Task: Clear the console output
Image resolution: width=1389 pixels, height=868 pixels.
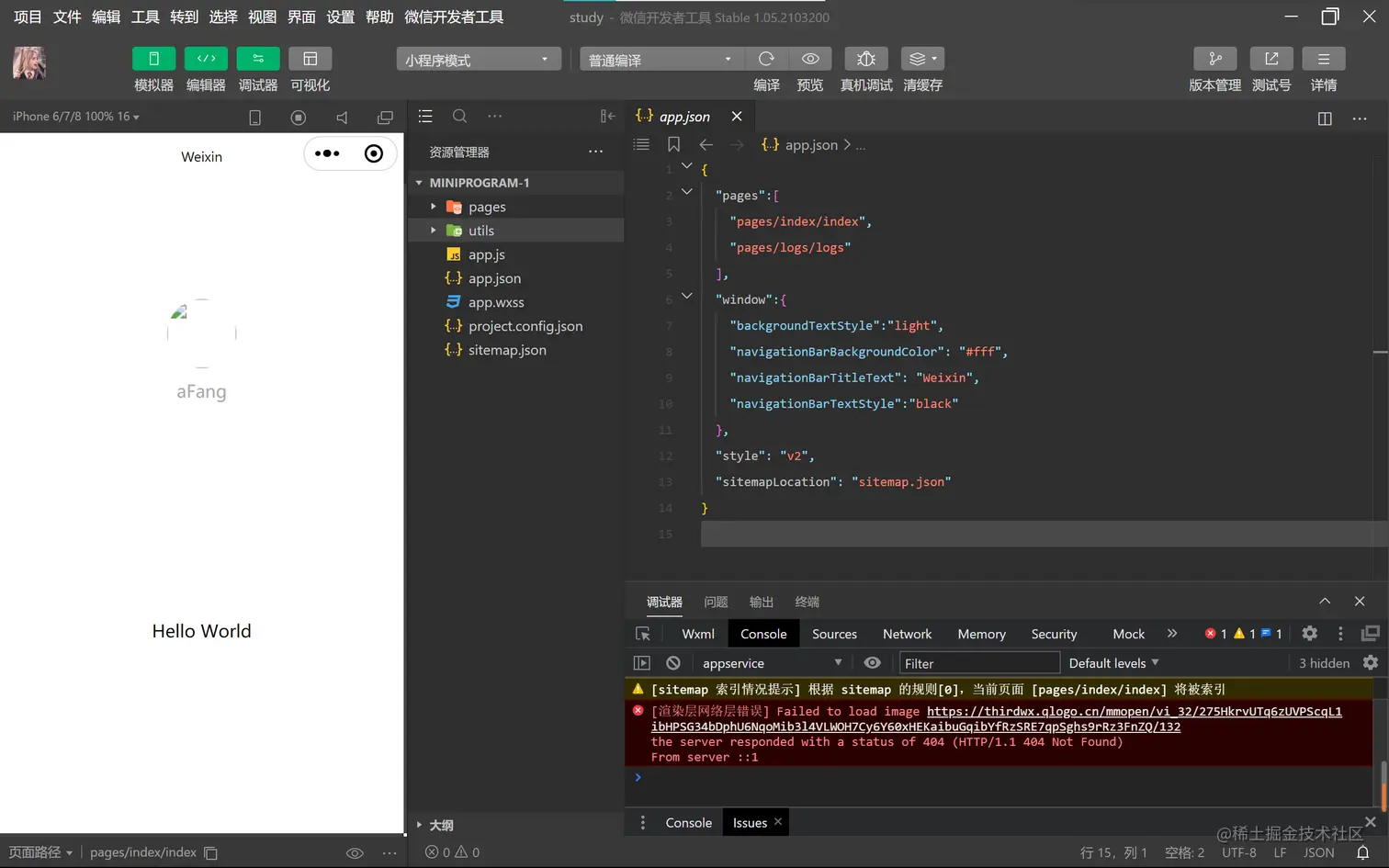Action: 673,662
